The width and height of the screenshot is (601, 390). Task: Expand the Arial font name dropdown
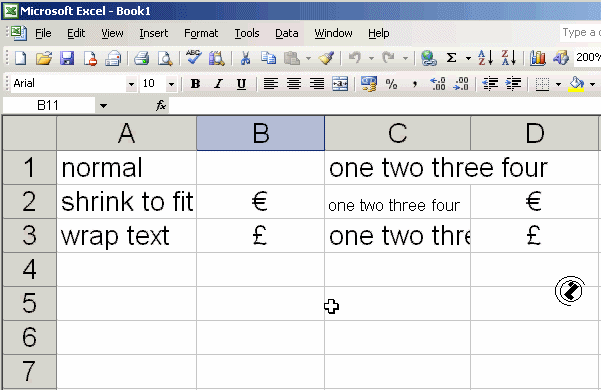point(131,84)
